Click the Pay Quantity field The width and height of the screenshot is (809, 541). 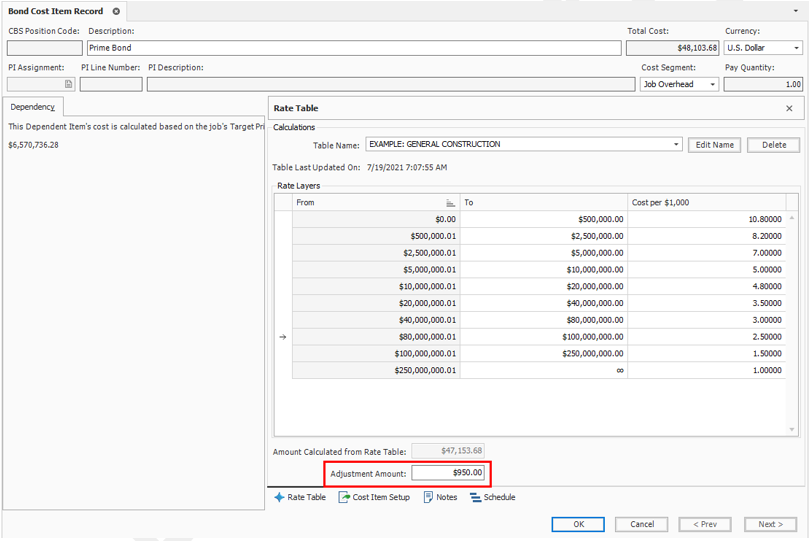click(x=763, y=84)
